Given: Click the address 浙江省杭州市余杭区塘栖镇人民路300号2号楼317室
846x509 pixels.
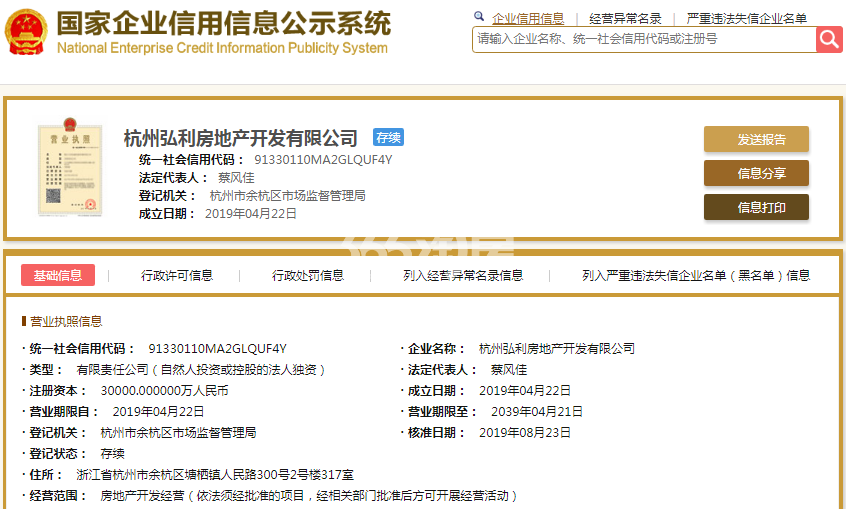Looking at the screenshot, I should [215, 475].
